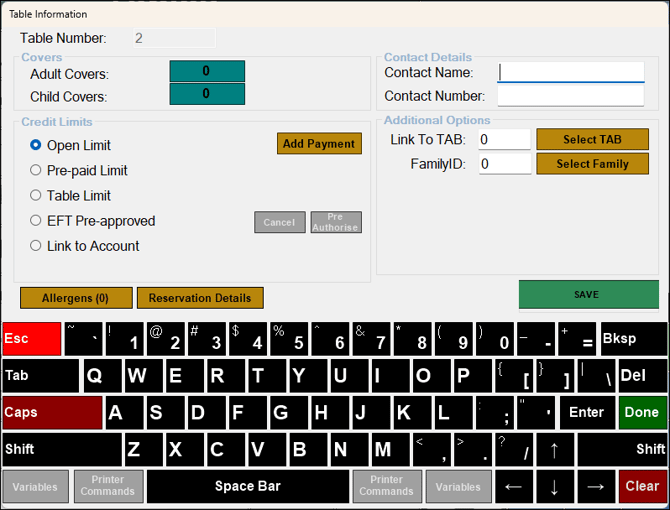Screen dimensions: 670x510
Task: Click the right Printer Commands key
Action: 387,487
